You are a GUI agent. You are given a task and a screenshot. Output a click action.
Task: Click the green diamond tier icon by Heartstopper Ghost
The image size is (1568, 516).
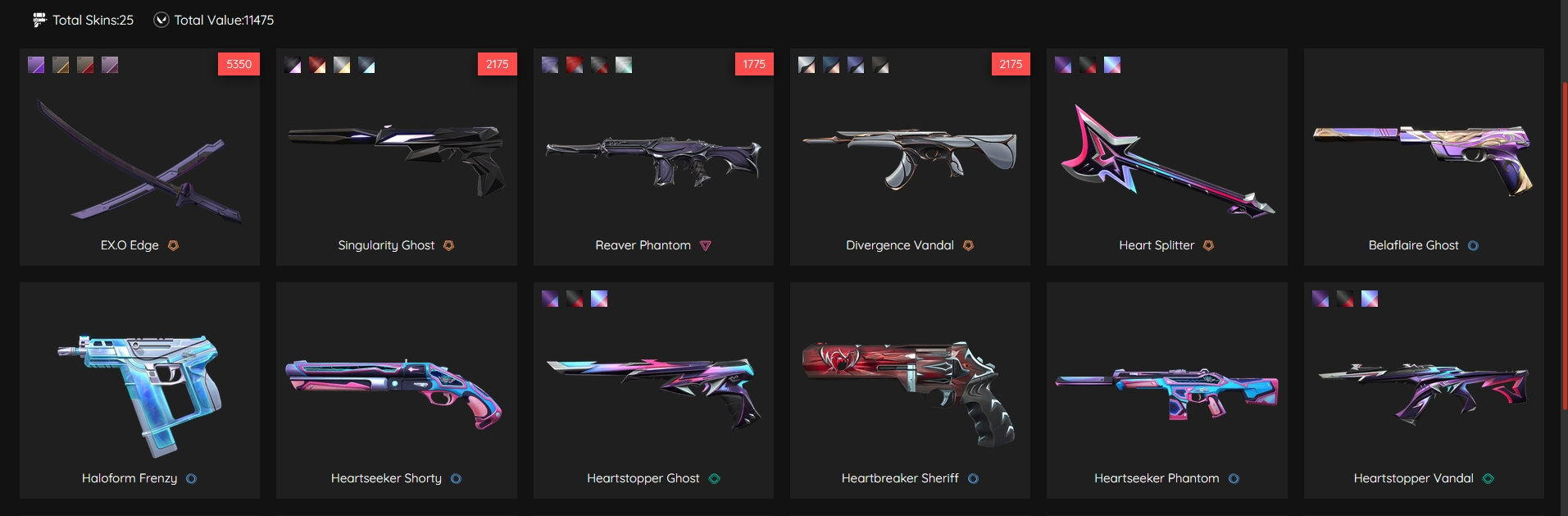[714, 478]
